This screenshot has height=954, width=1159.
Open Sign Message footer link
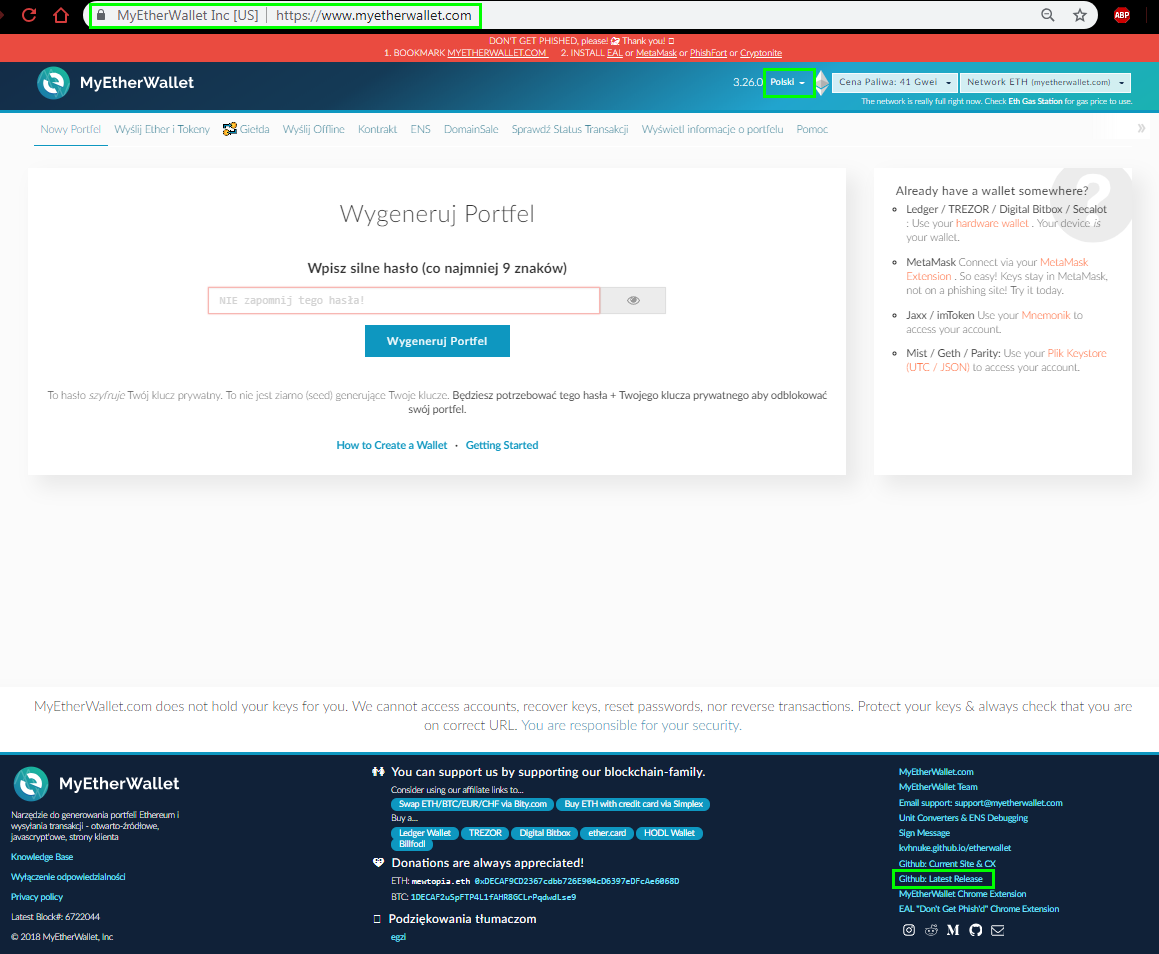[924, 833]
